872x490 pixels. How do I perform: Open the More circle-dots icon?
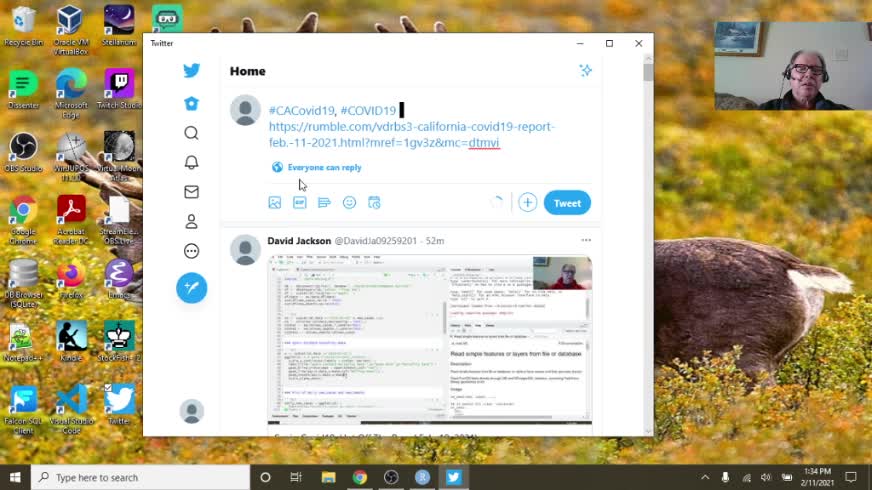tap(191, 251)
